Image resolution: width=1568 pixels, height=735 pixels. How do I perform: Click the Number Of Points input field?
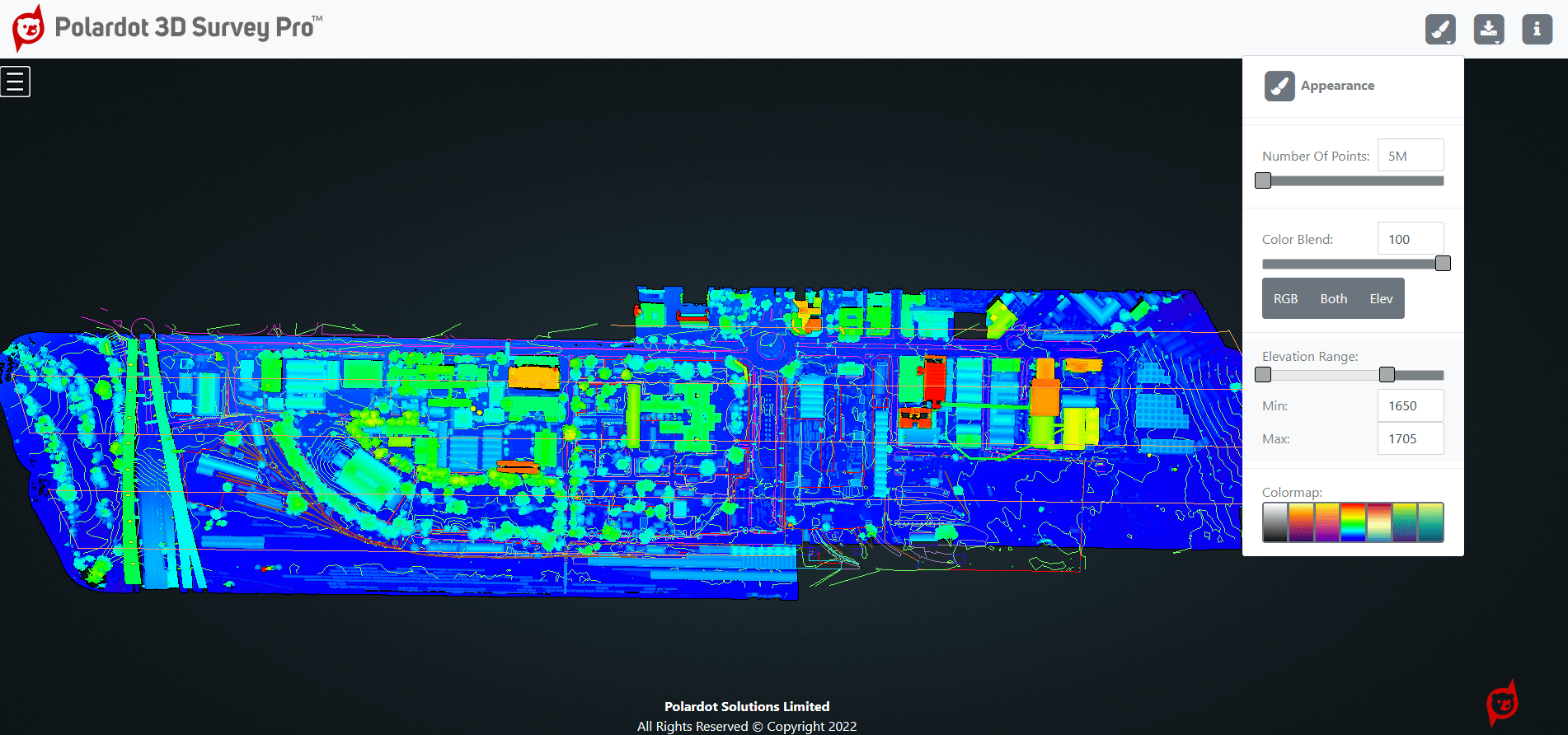coord(1410,156)
